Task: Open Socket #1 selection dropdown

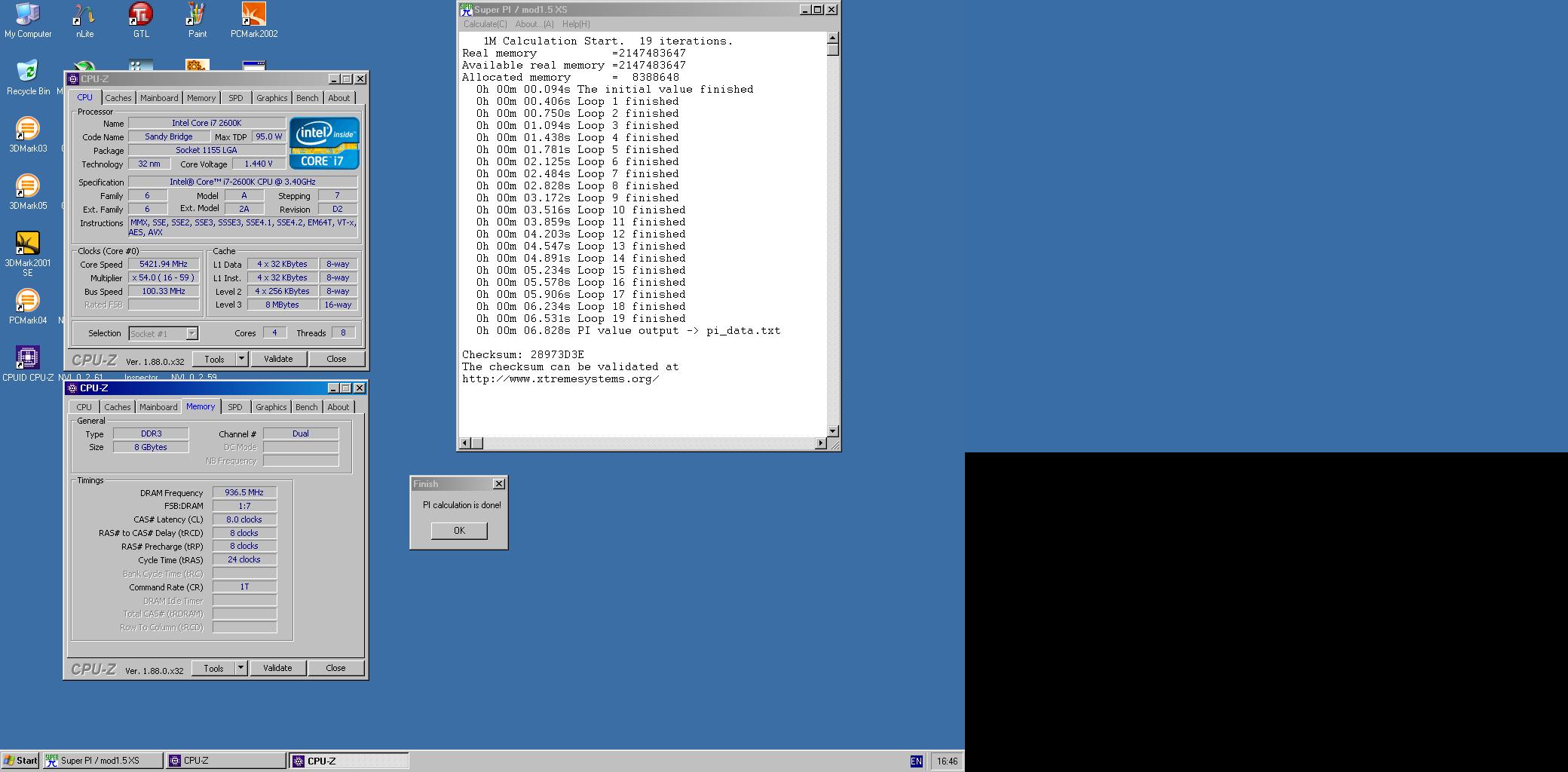Action: [x=192, y=333]
